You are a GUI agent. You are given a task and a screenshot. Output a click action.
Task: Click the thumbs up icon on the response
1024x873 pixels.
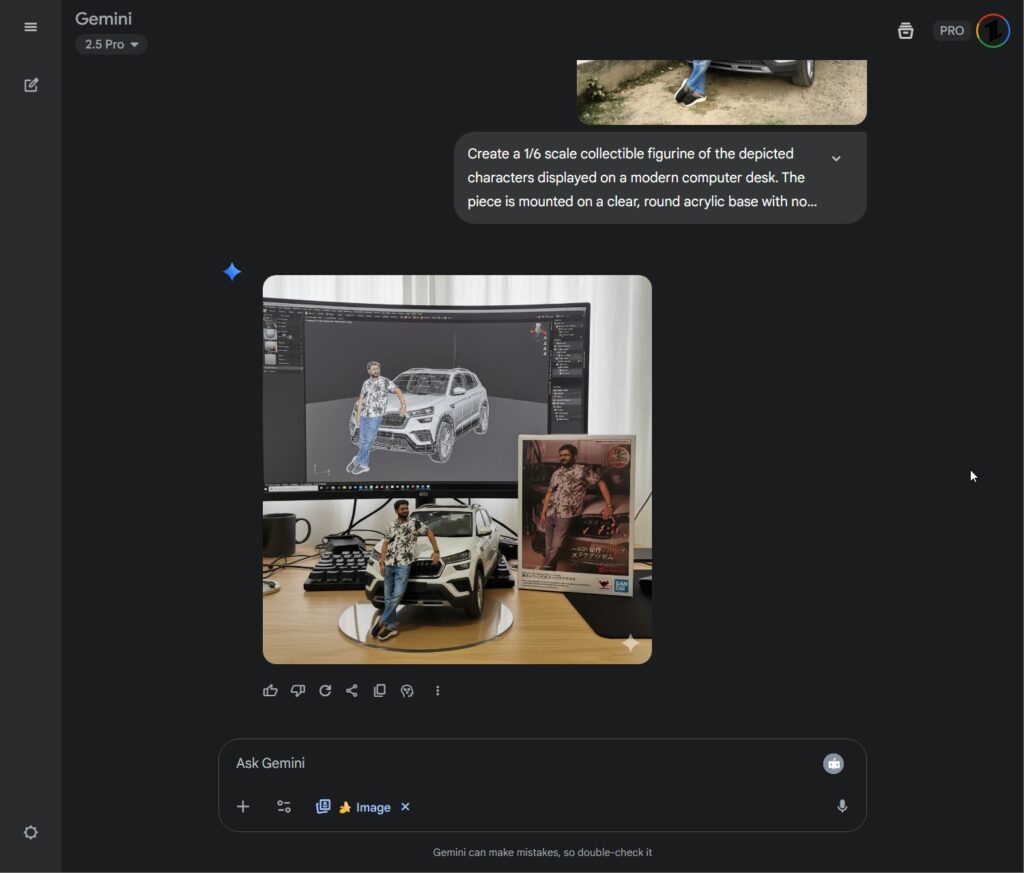point(270,690)
